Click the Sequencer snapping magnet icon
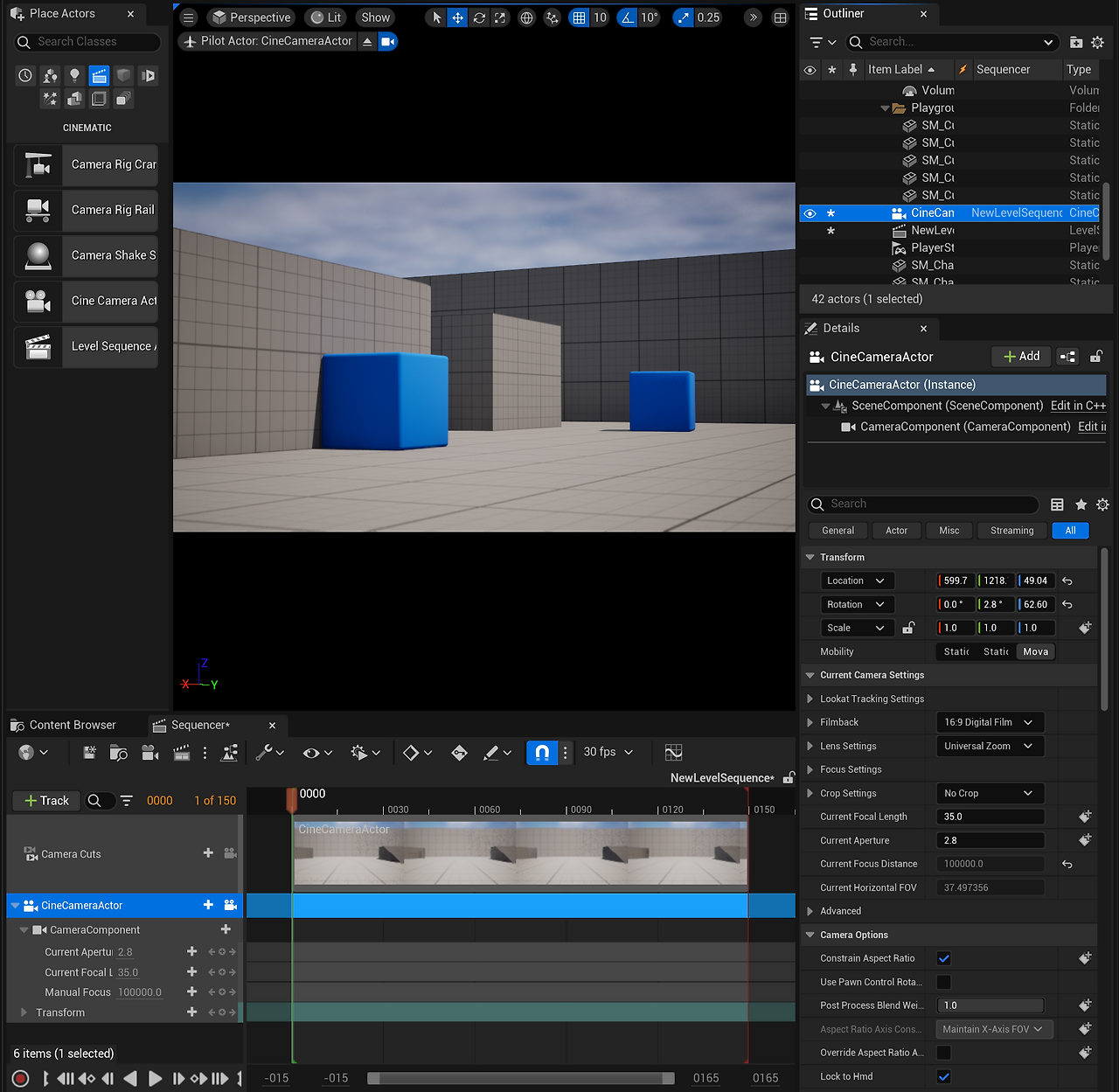 click(x=542, y=753)
